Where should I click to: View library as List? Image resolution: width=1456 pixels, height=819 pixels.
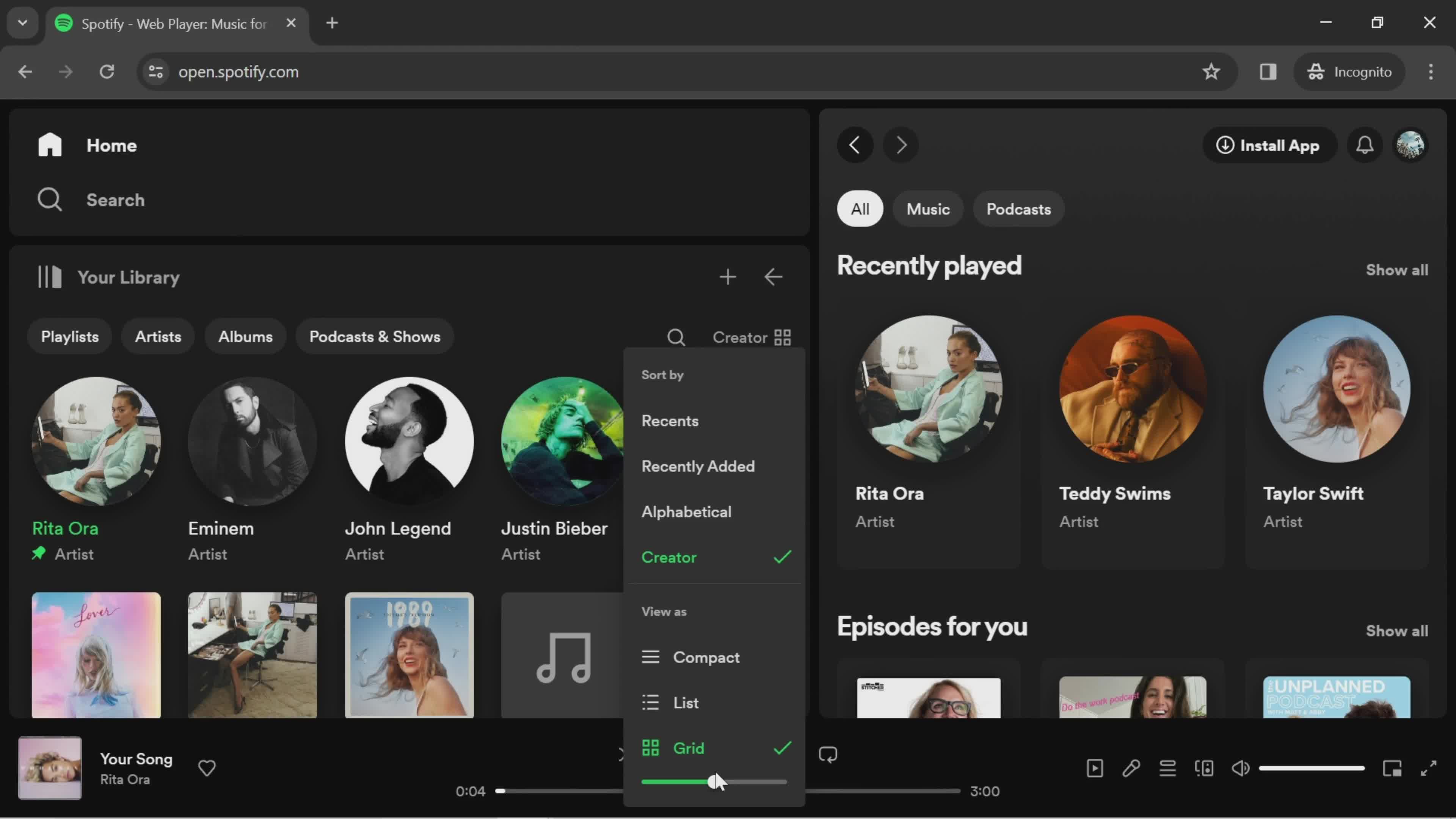pos(714,703)
